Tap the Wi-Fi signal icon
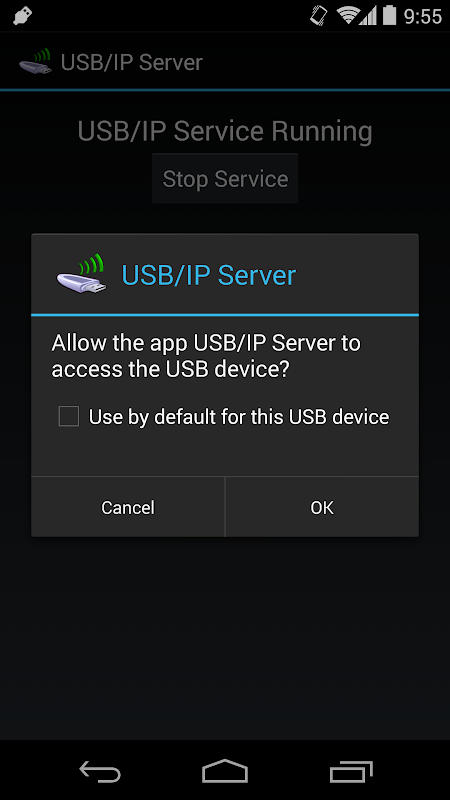 click(348, 16)
